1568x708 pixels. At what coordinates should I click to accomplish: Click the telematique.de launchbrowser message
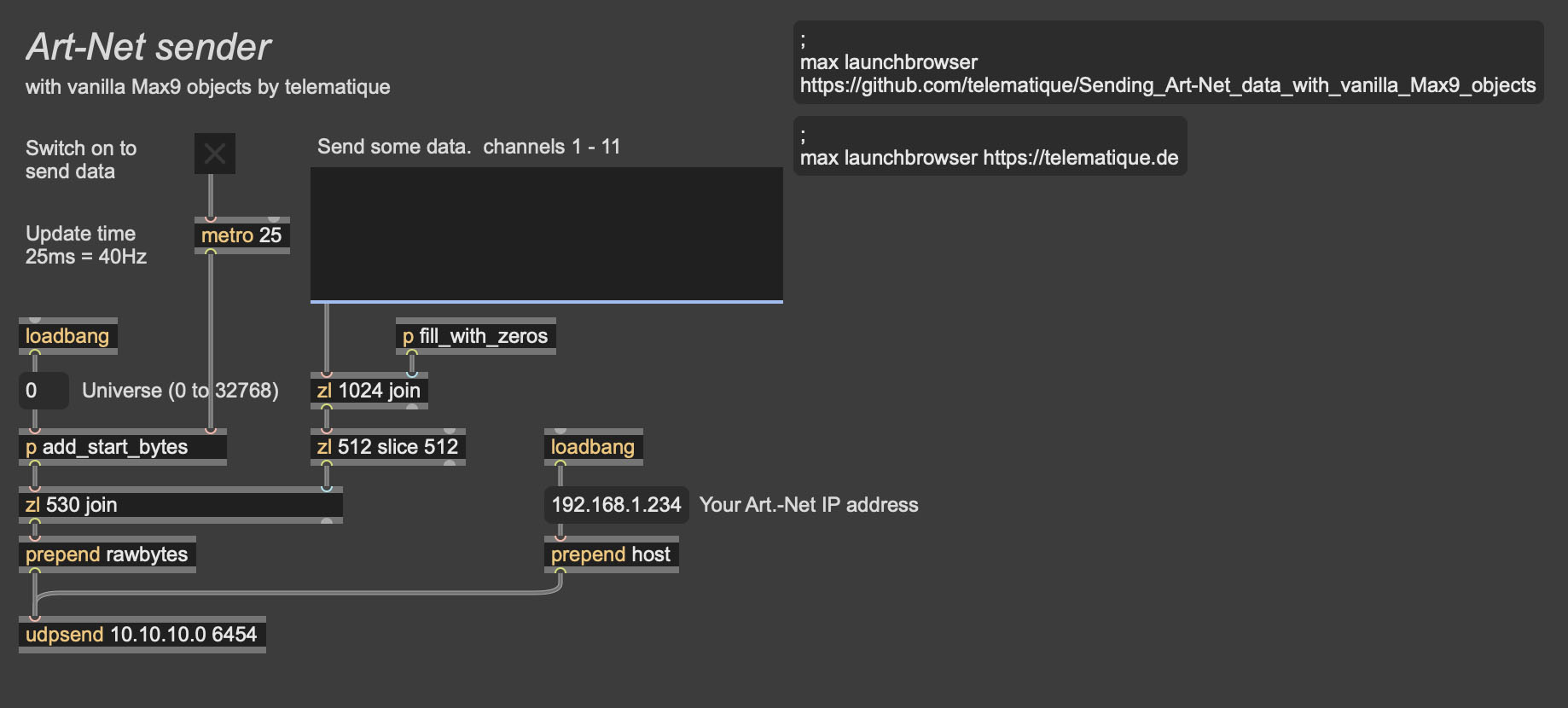[989, 147]
